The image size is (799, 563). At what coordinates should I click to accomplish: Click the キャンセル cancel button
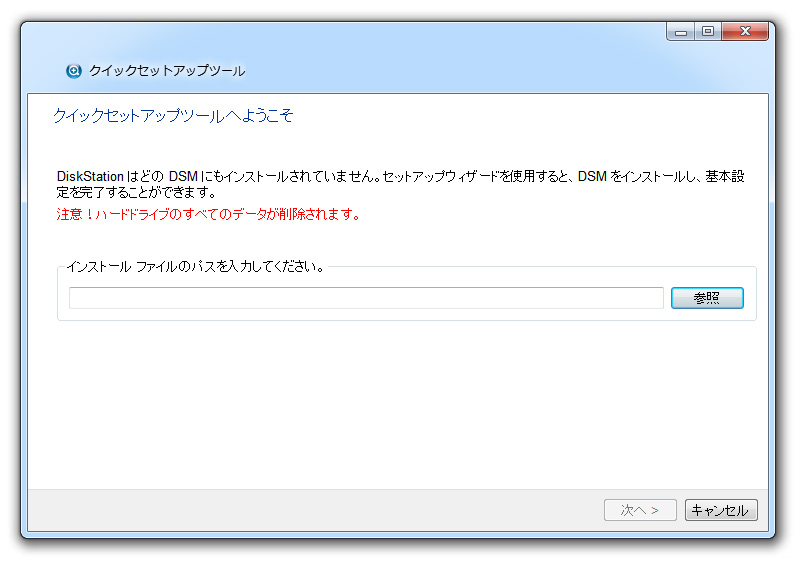coord(721,510)
